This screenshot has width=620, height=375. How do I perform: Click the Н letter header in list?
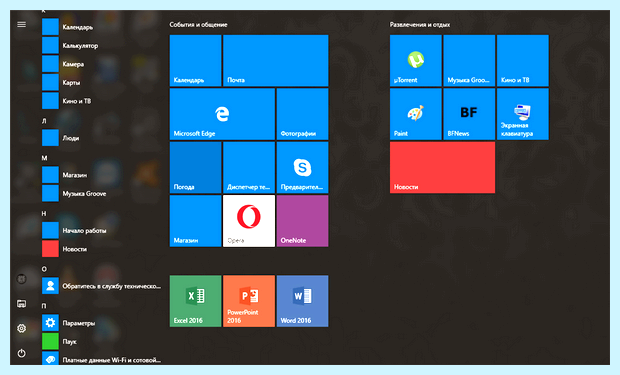(x=44, y=214)
